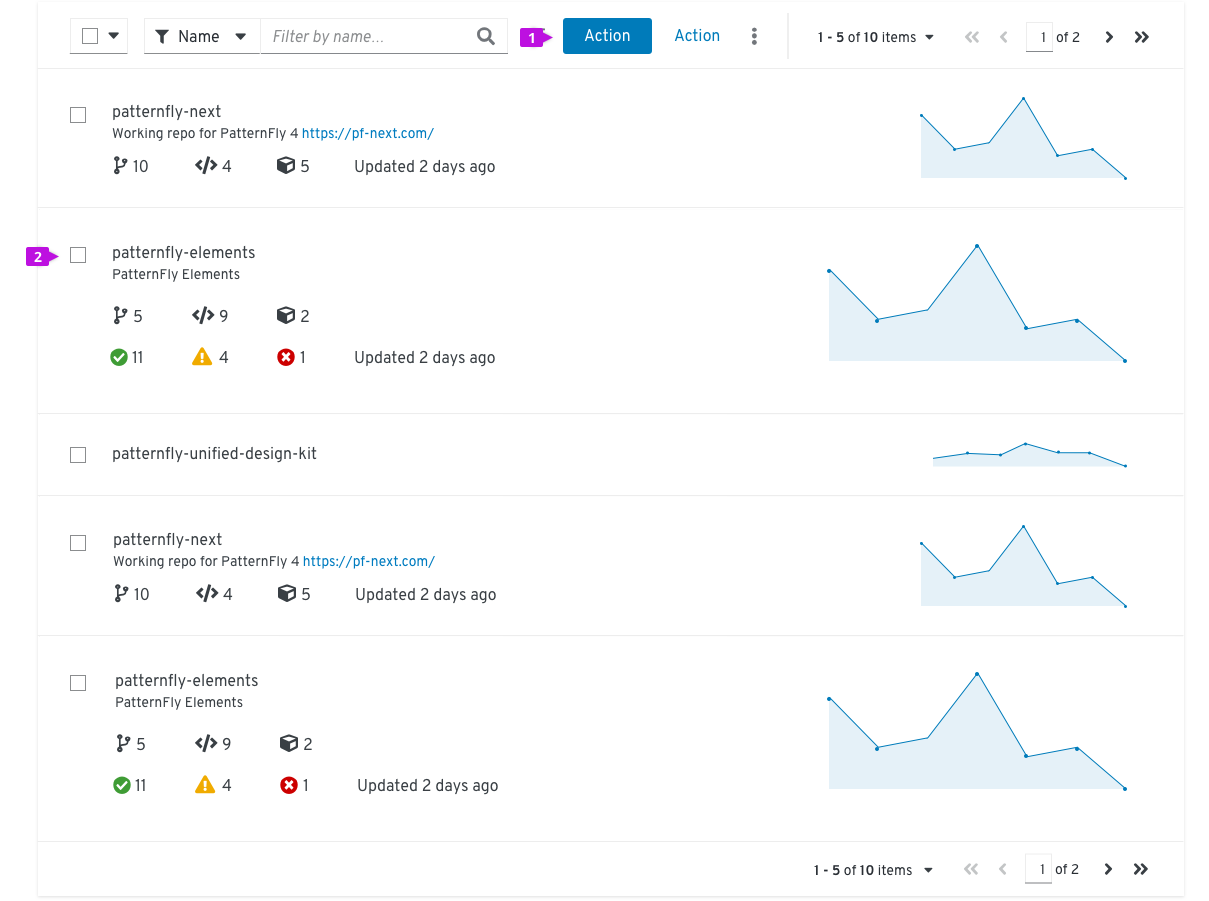
Task: Click the yellow warning triangle in the first patternfly-elements row
Action: click(202, 357)
